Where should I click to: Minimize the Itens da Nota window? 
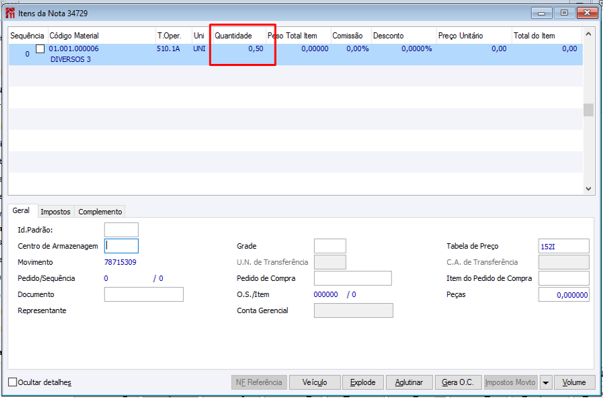click(x=542, y=13)
